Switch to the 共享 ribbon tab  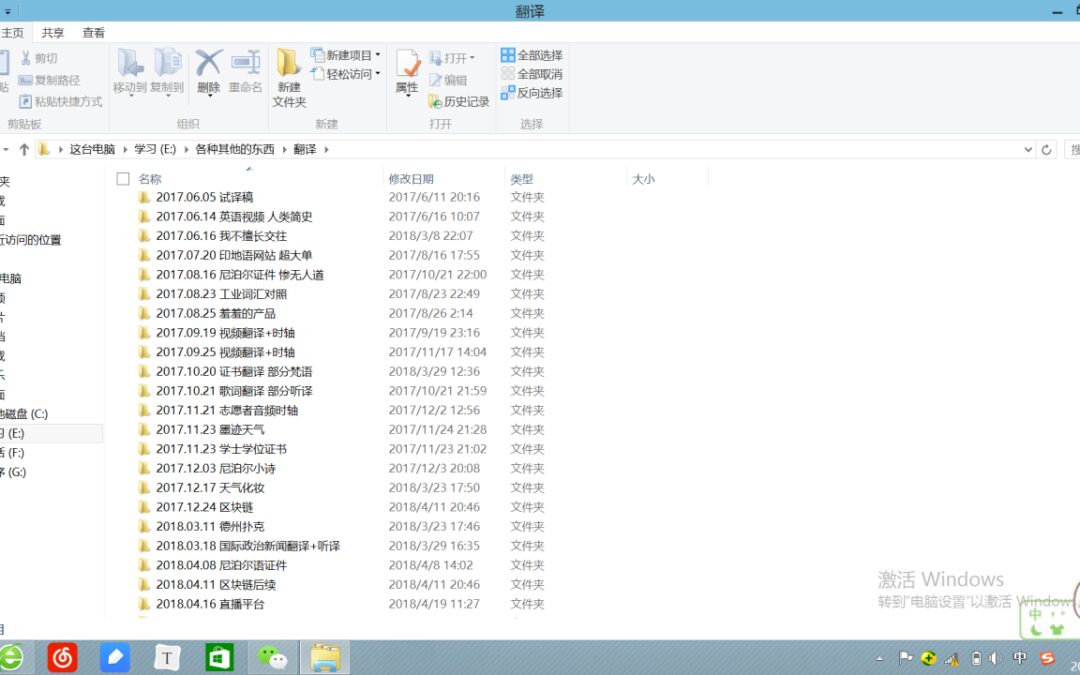click(53, 33)
